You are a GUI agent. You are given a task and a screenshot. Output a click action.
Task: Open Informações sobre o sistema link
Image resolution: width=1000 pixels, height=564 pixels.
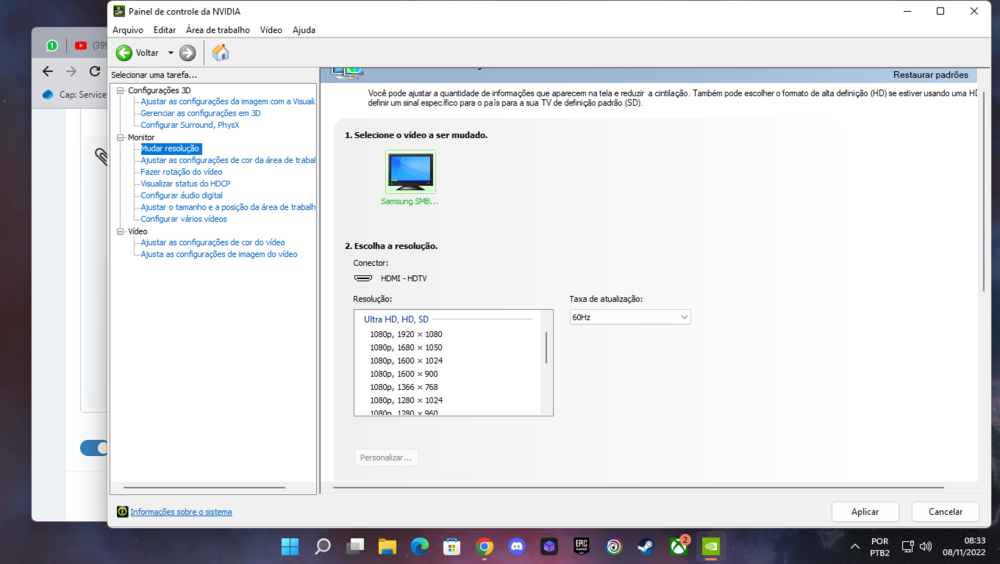pyautogui.click(x=181, y=512)
